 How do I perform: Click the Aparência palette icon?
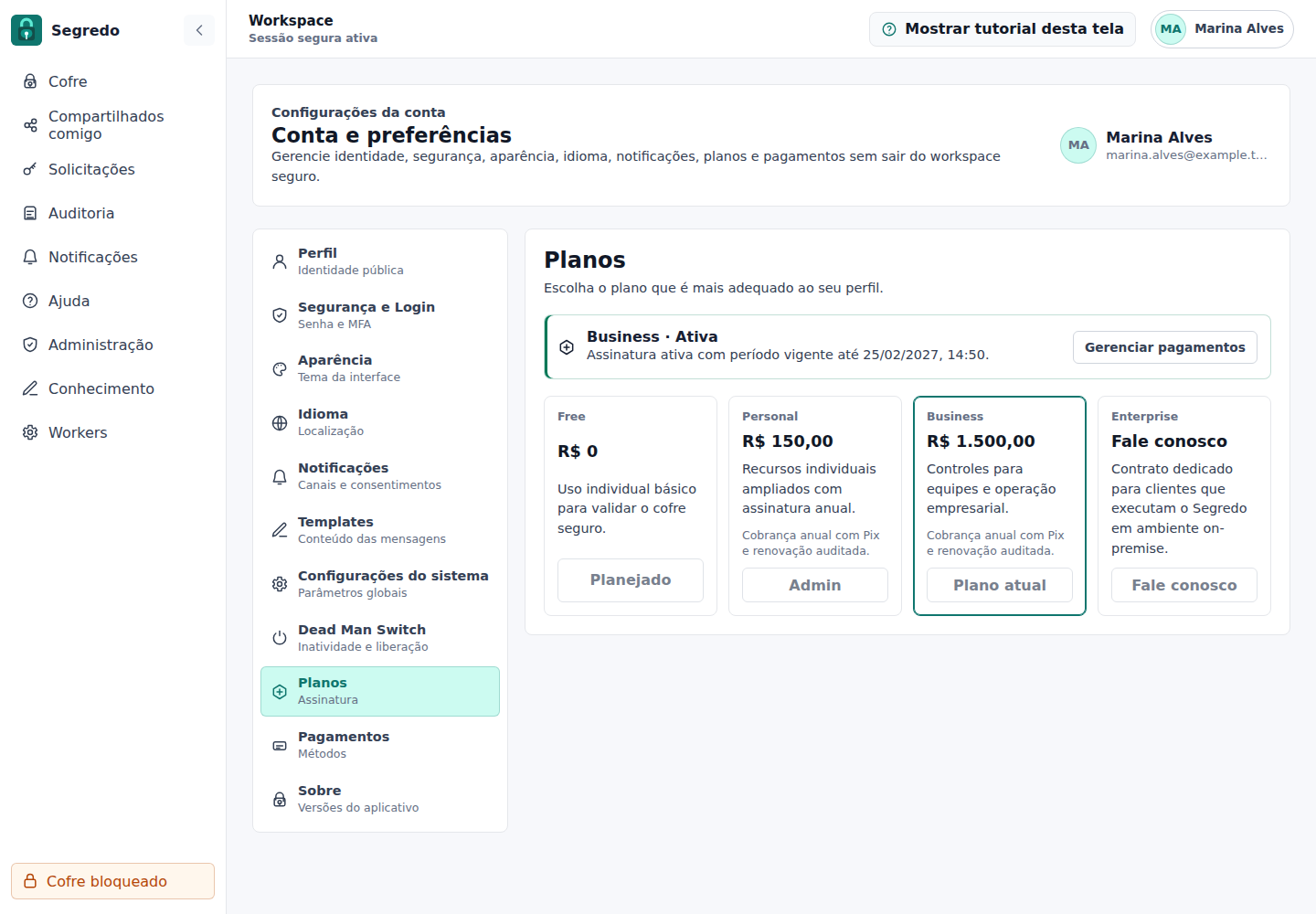tap(280, 368)
